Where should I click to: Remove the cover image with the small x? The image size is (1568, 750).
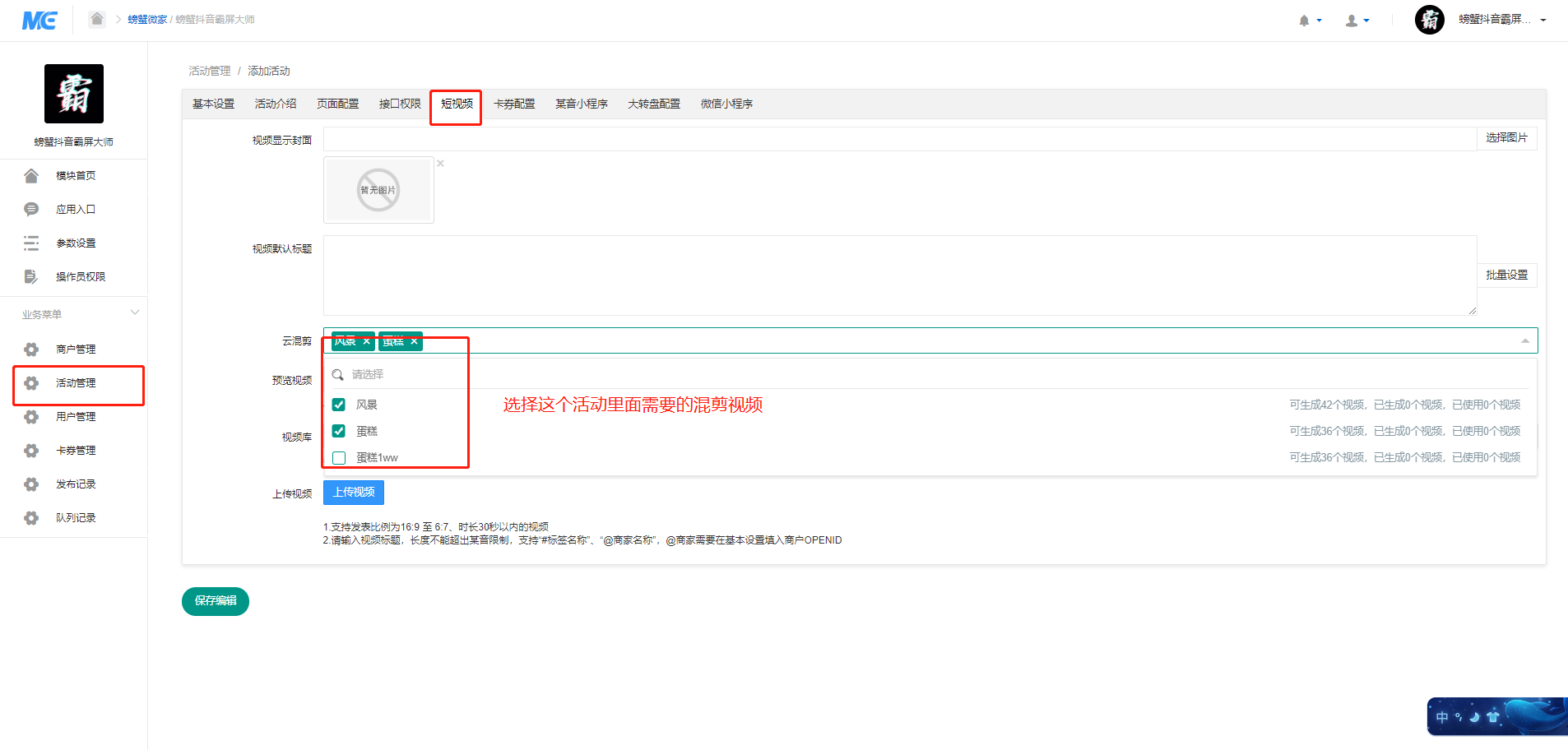click(x=440, y=163)
